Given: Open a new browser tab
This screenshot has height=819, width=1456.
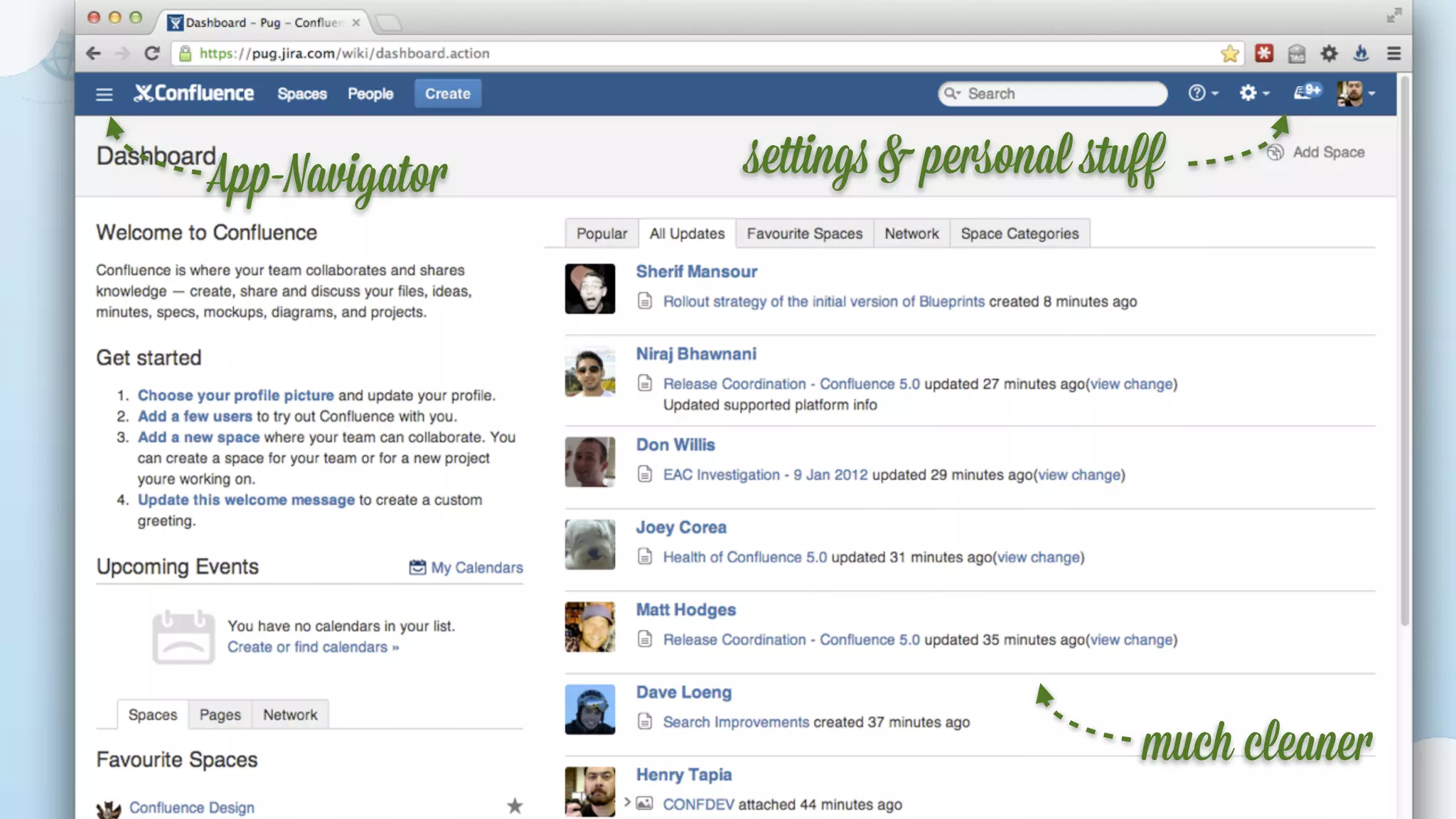Looking at the screenshot, I should [x=389, y=23].
